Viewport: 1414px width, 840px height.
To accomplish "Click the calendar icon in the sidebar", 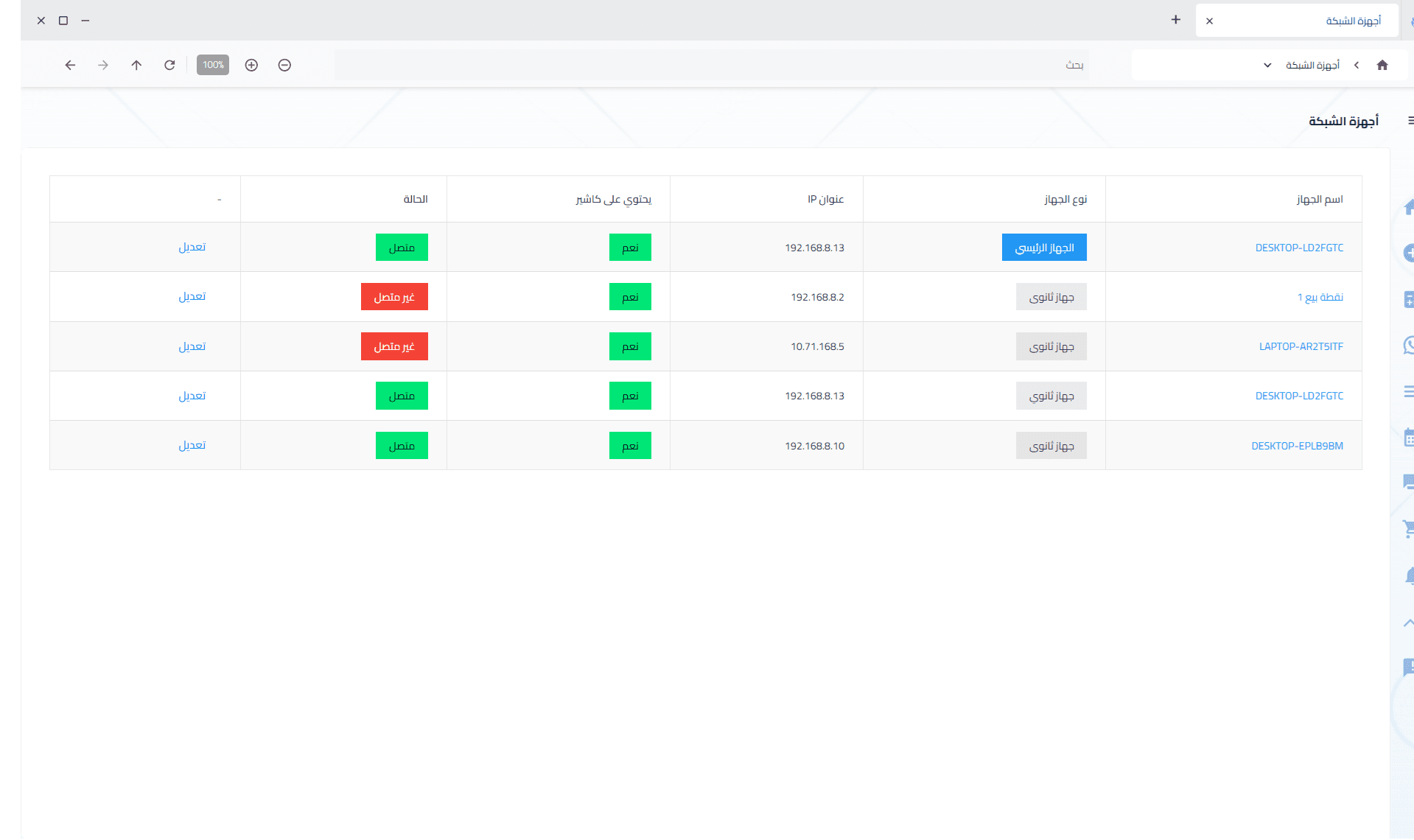I will pyautogui.click(x=1408, y=438).
